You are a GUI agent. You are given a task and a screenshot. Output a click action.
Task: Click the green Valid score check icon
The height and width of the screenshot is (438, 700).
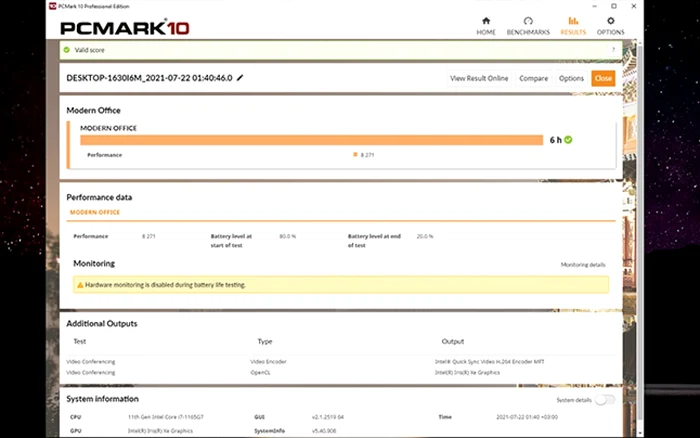[67, 50]
